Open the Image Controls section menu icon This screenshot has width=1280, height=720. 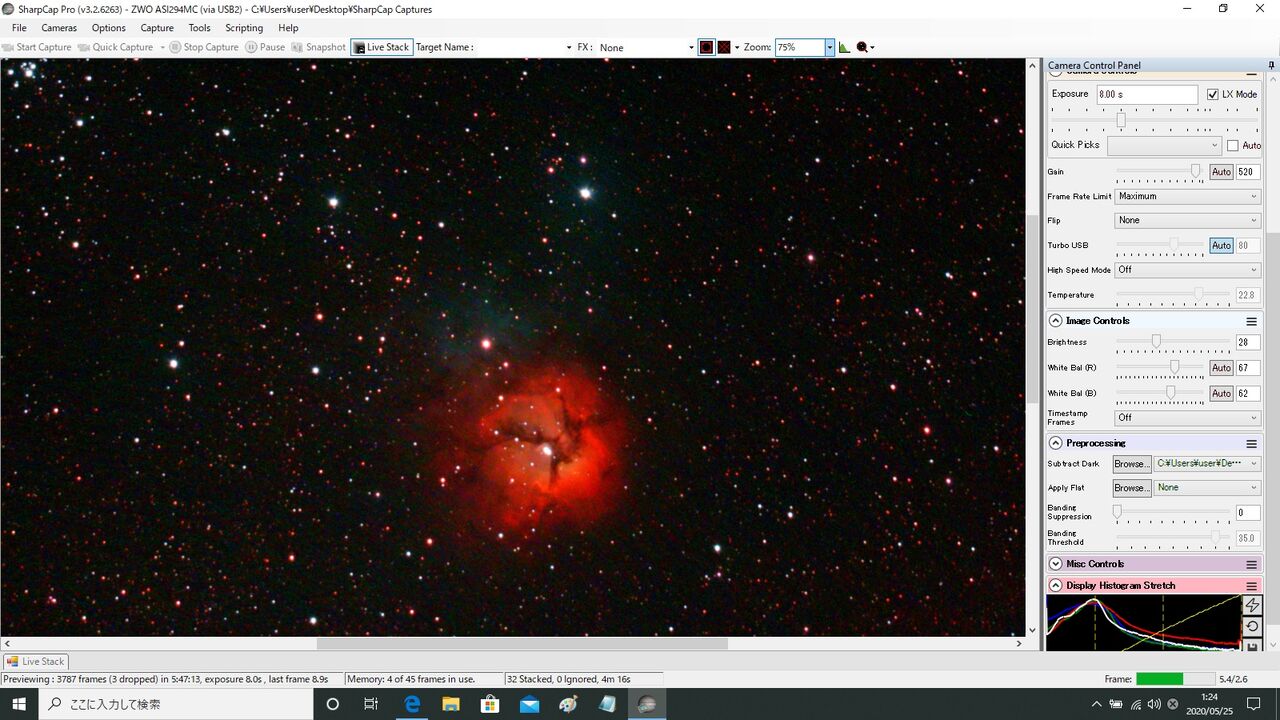1251,321
